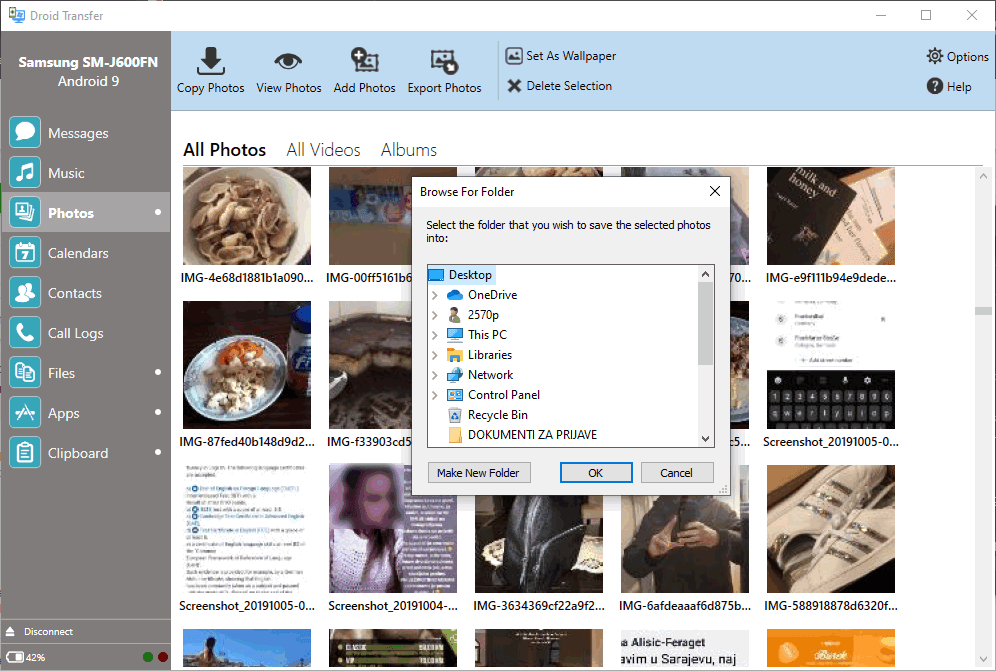Viewport: 996px width, 671px height.
Task: Click the Recycle Bin icon in folder tree
Action: pyautogui.click(x=455, y=415)
